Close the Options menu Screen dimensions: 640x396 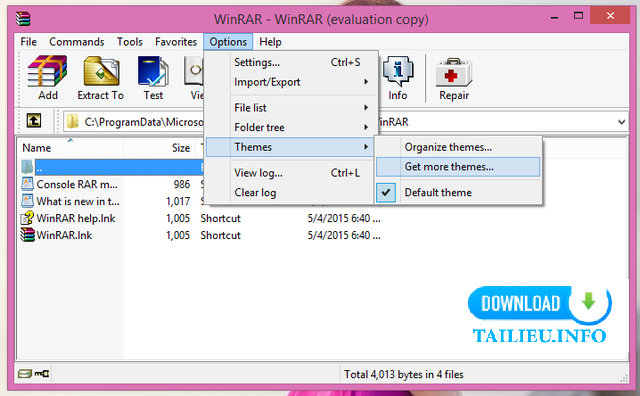[x=228, y=42]
